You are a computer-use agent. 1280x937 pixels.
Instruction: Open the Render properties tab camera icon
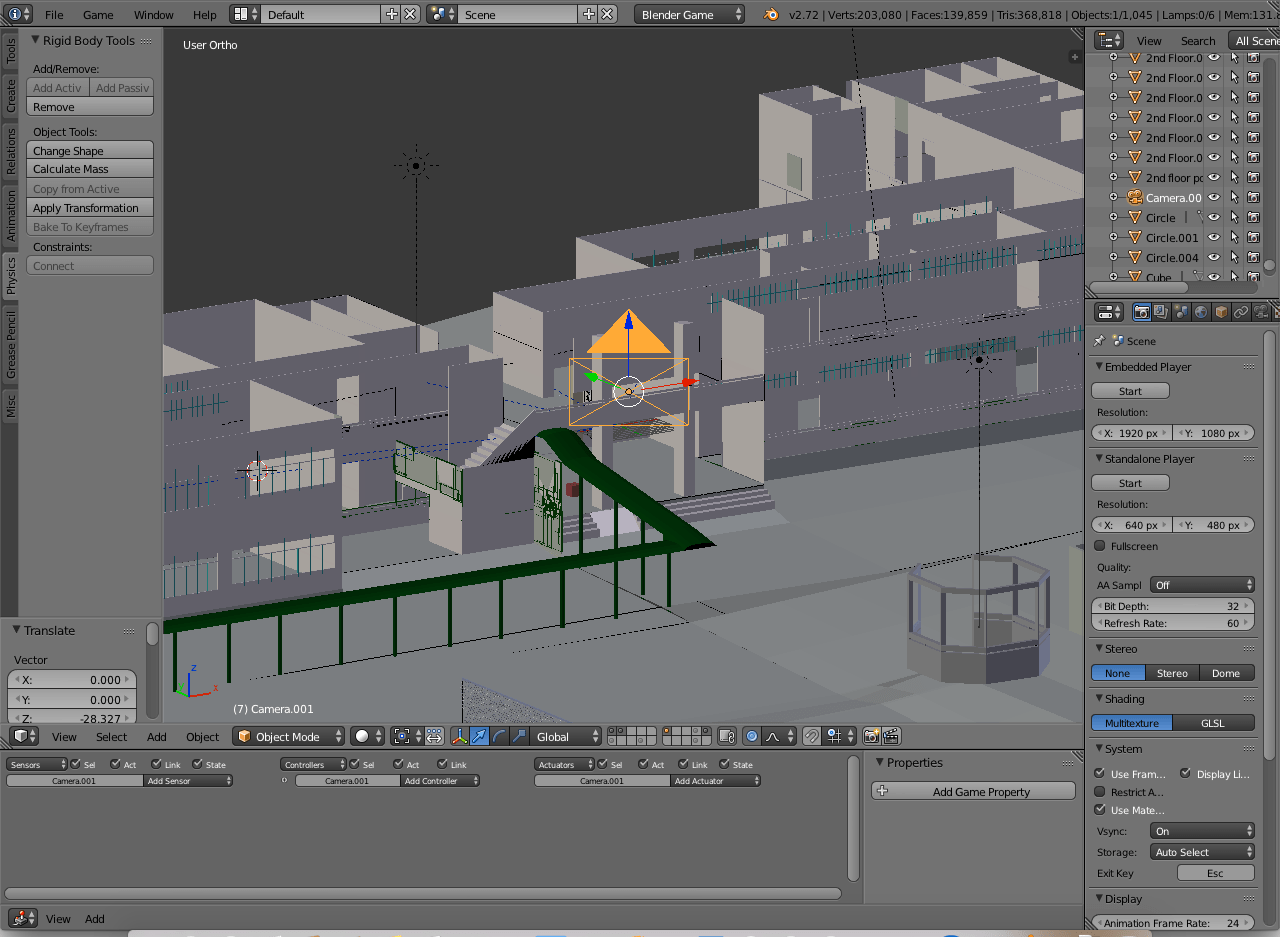coord(1141,312)
